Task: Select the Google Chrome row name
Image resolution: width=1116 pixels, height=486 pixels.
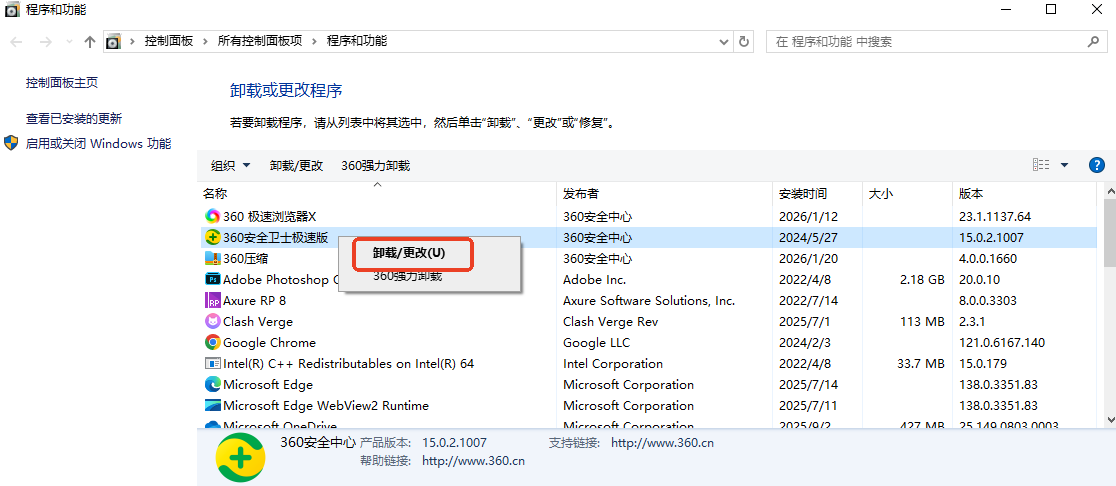Action: tap(269, 342)
